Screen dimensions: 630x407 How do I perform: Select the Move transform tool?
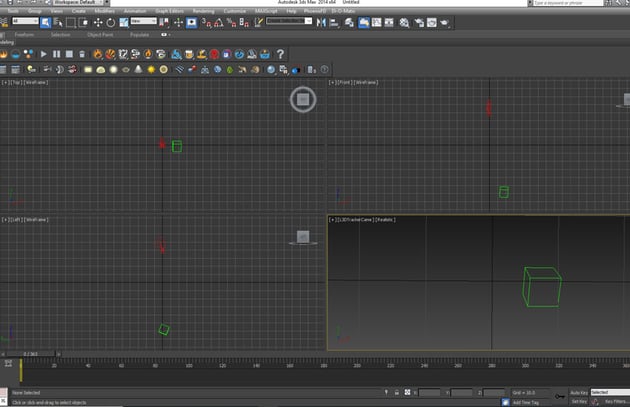pos(97,21)
